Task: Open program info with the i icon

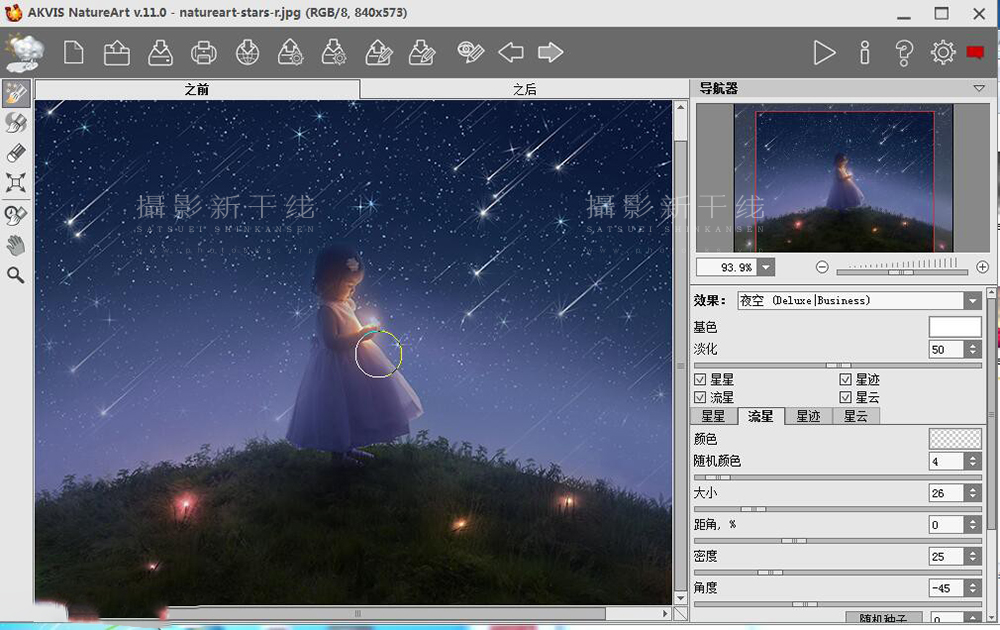Action: point(865,52)
